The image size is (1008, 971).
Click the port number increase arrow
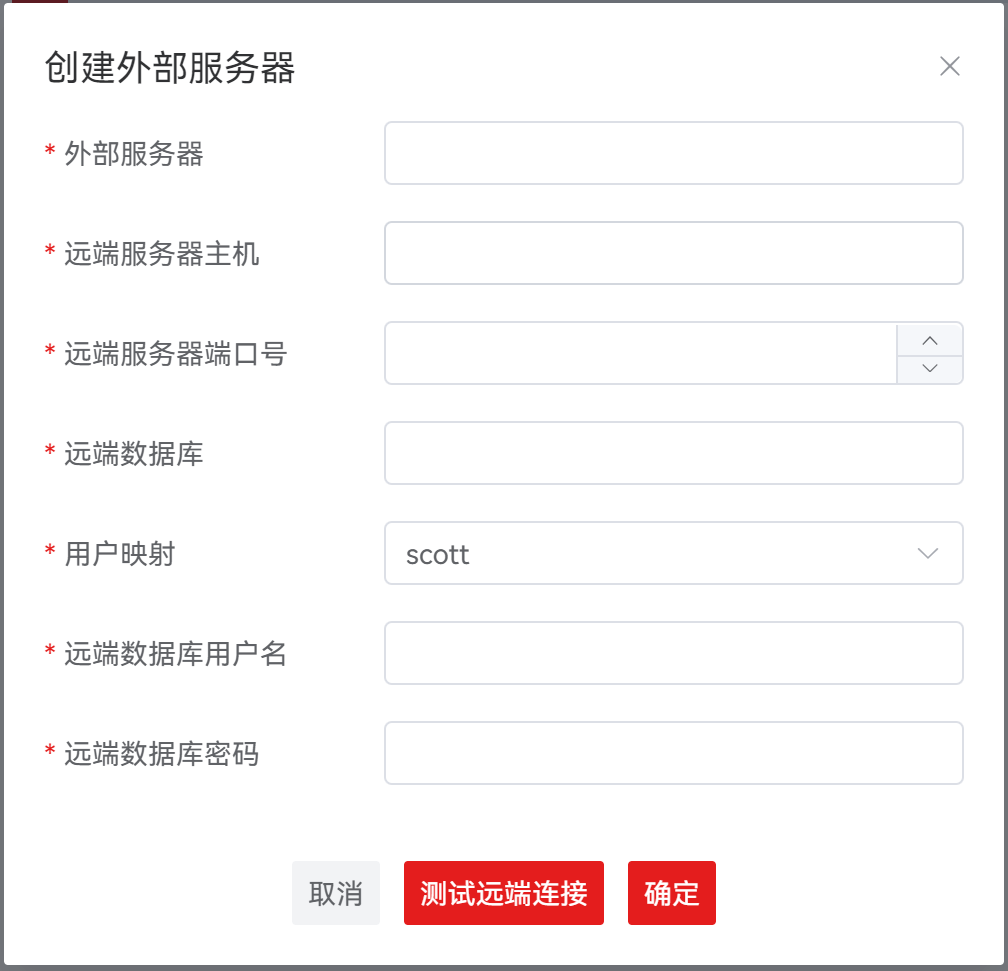(x=930, y=340)
